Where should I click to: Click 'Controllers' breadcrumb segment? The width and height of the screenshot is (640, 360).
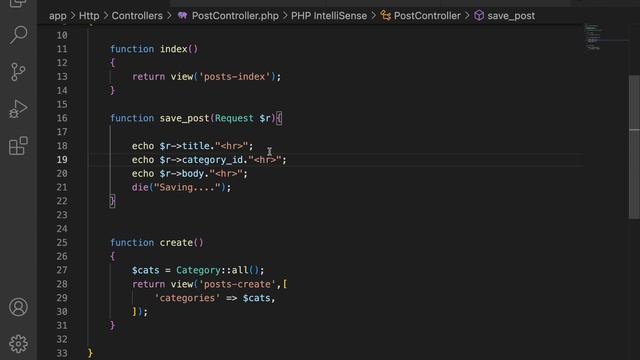coord(137,16)
